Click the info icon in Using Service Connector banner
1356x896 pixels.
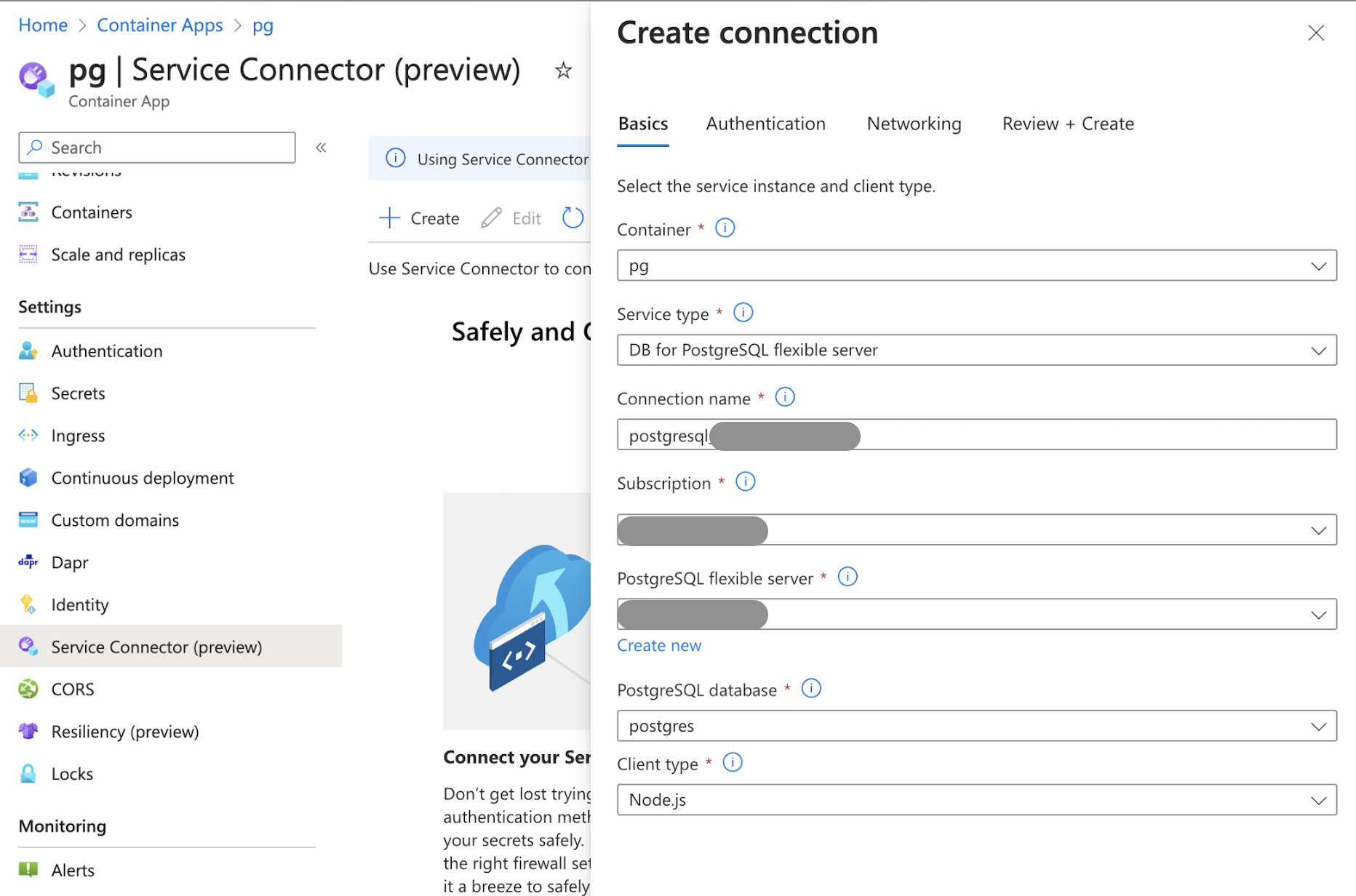396,158
